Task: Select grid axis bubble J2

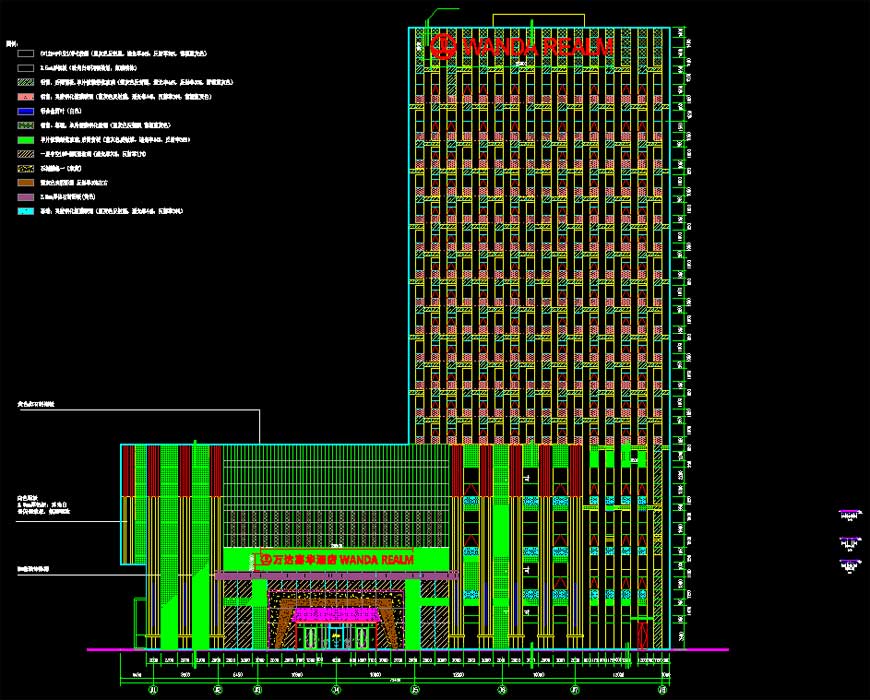Action: point(218,690)
